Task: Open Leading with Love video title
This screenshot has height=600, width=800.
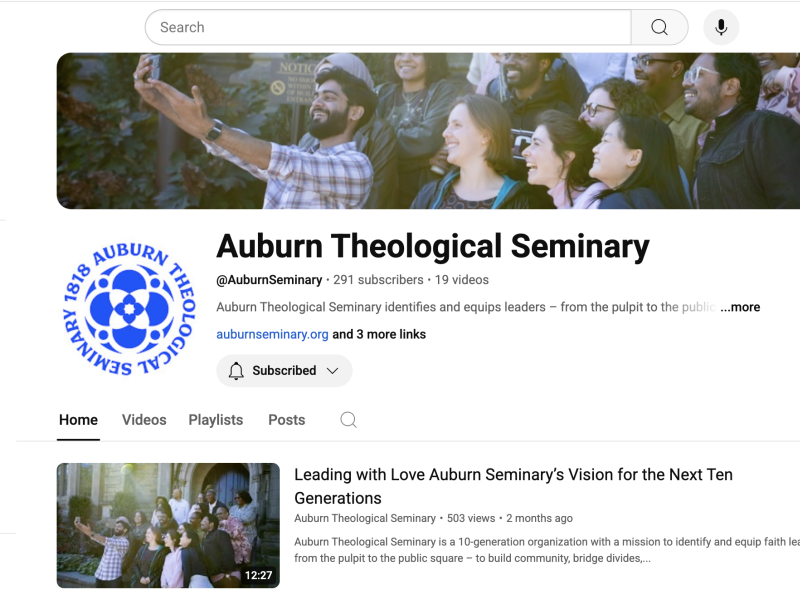Action: click(x=513, y=486)
